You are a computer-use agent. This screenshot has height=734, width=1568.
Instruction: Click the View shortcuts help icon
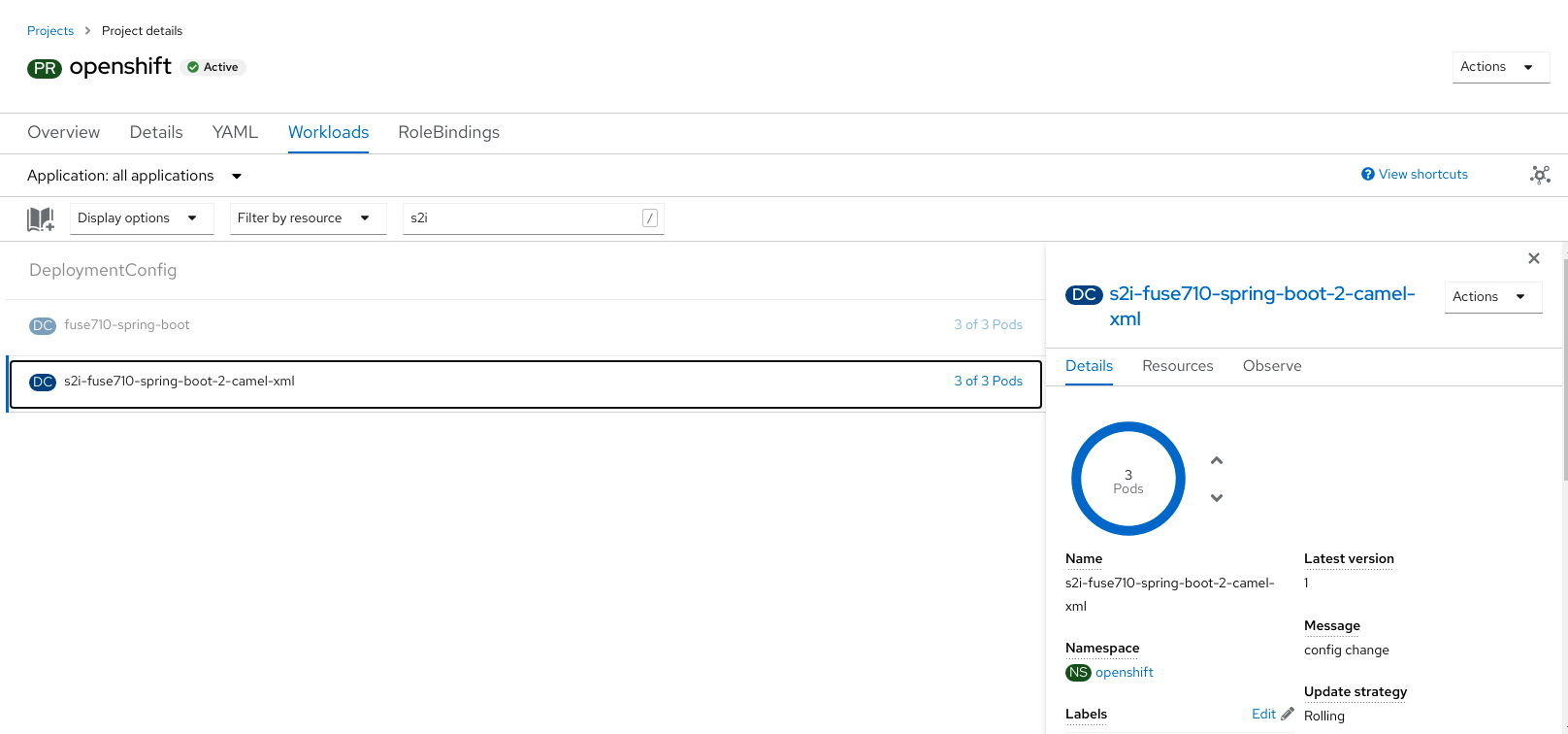(1367, 175)
